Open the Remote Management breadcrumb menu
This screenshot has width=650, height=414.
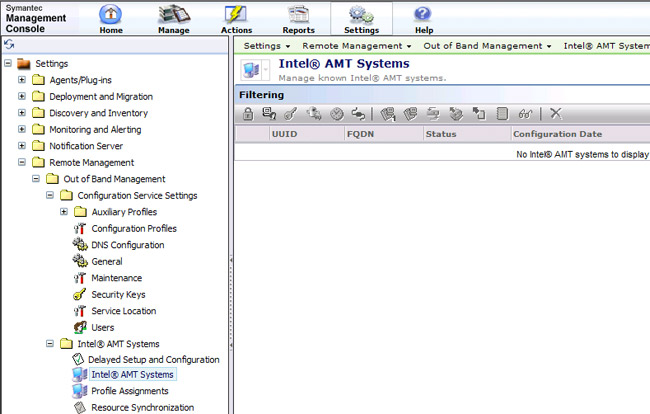pyautogui.click(x=356, y=46)
